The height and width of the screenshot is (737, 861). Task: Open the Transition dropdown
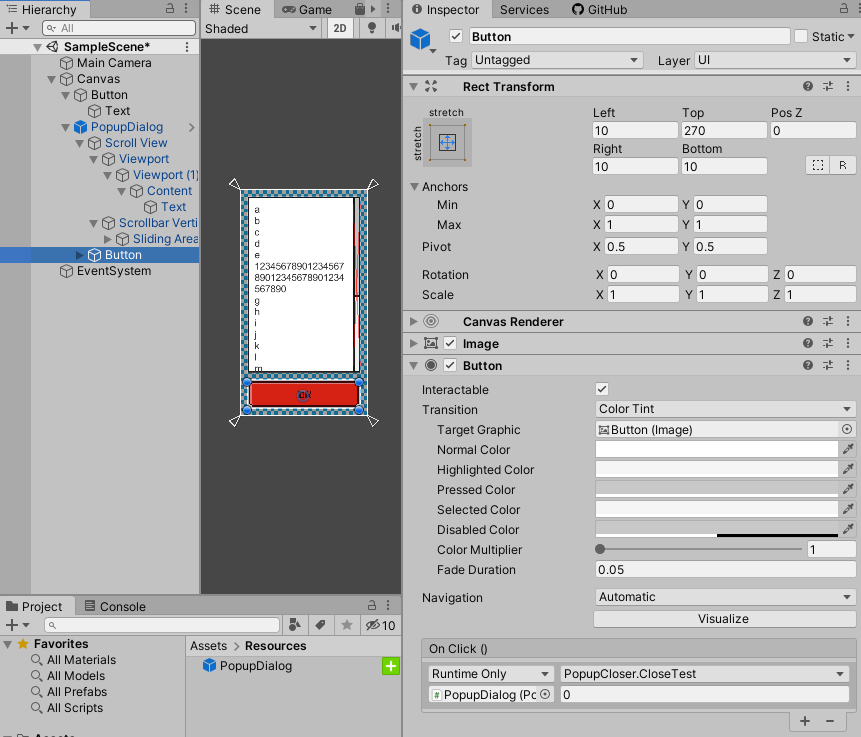point(724,409)
